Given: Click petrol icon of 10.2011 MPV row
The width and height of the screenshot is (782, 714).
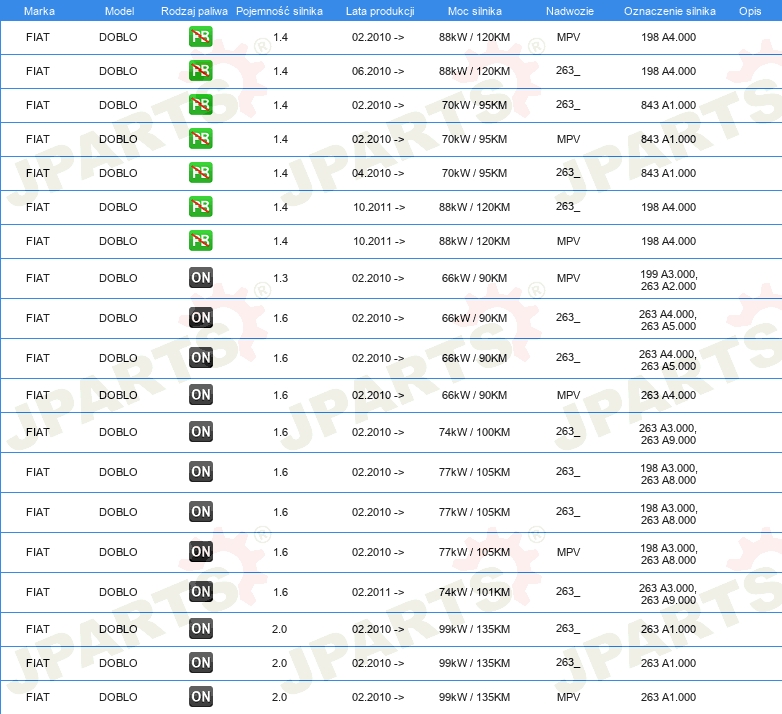Looking at the screenshot, I should pos(200,240).
